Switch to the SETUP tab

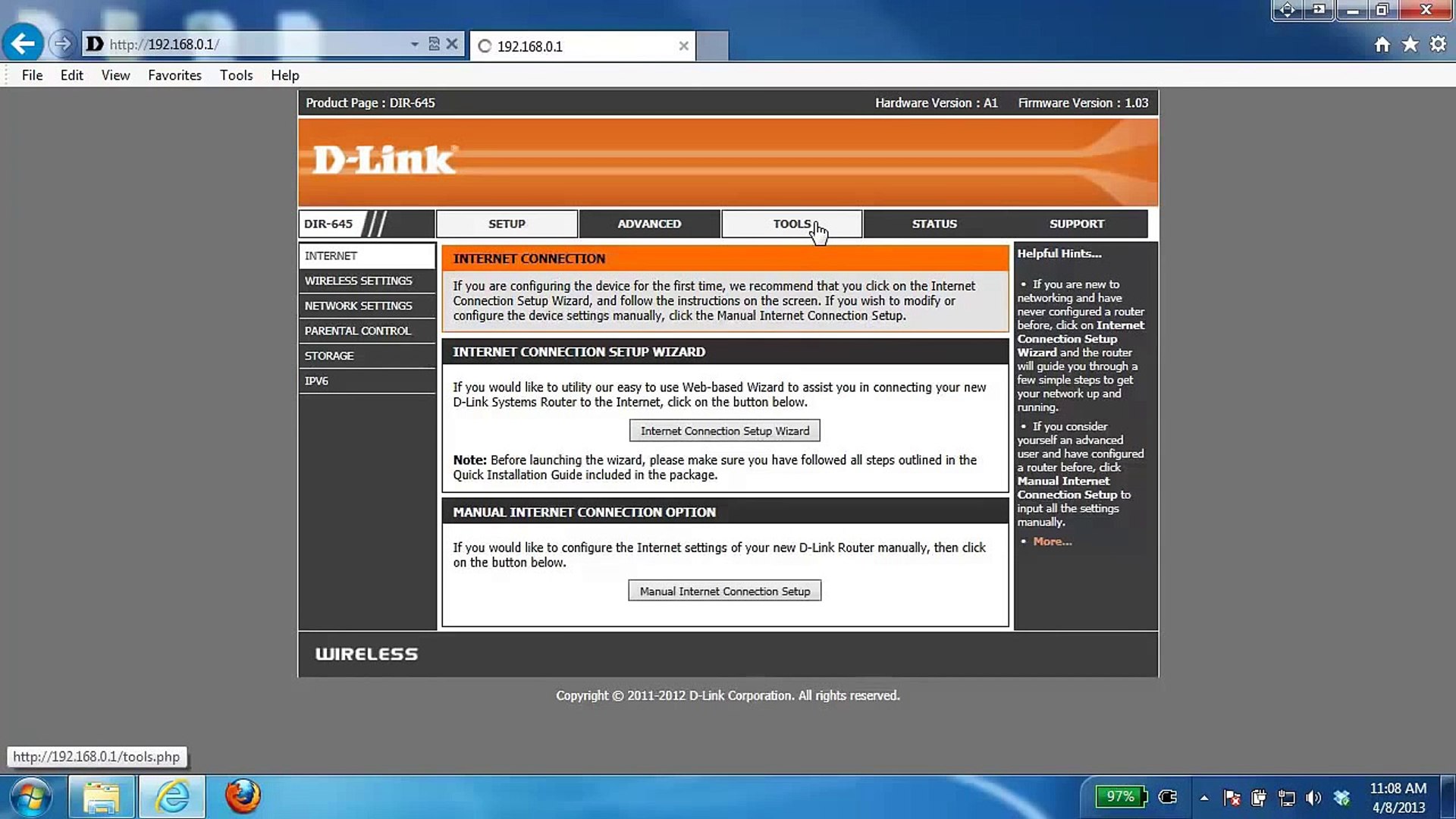(506, 223)
